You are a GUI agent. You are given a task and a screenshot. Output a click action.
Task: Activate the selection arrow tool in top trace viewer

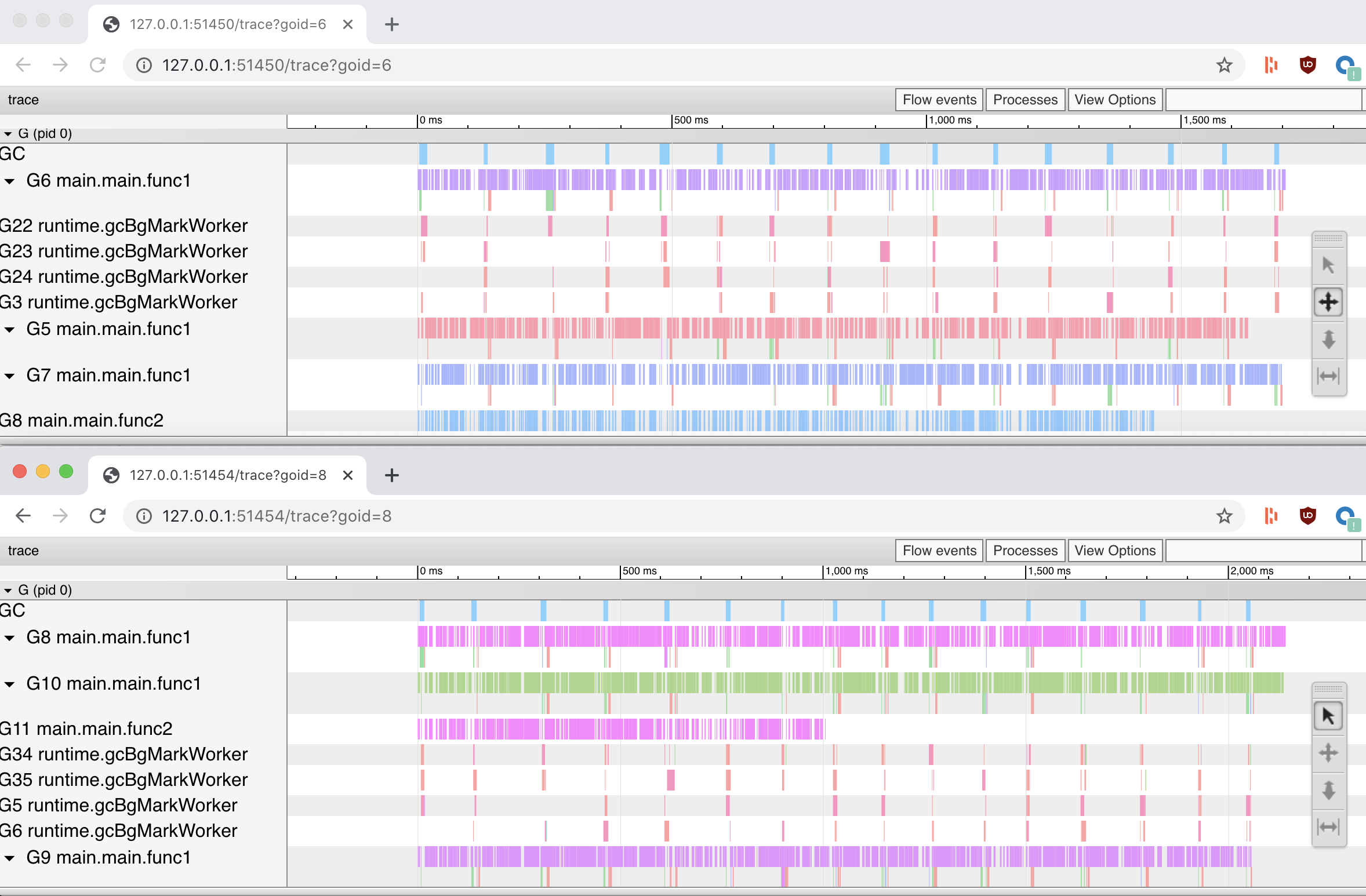1329,264
